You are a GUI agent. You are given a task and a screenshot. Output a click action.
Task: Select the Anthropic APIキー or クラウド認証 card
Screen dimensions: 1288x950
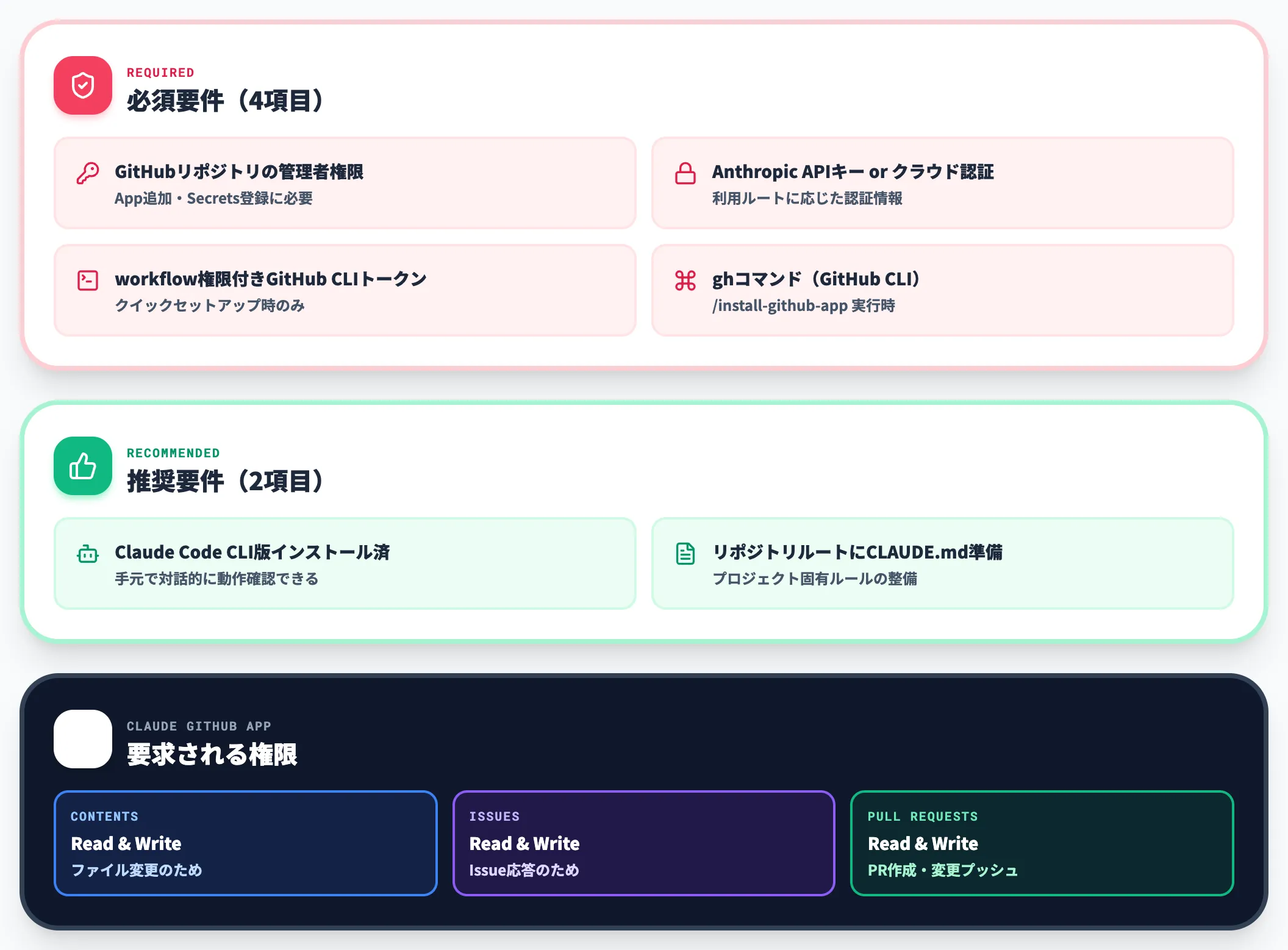tap(943, 183)
